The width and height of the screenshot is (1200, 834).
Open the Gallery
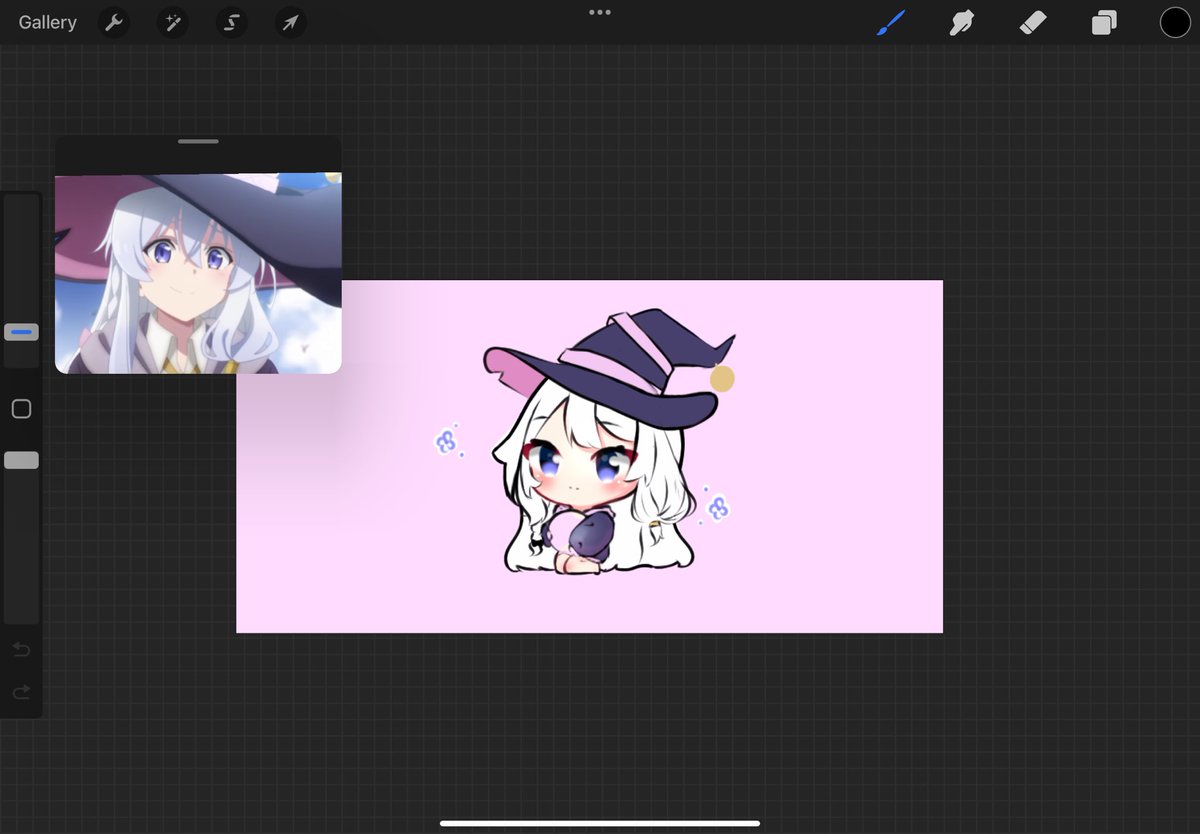(47, 22)
